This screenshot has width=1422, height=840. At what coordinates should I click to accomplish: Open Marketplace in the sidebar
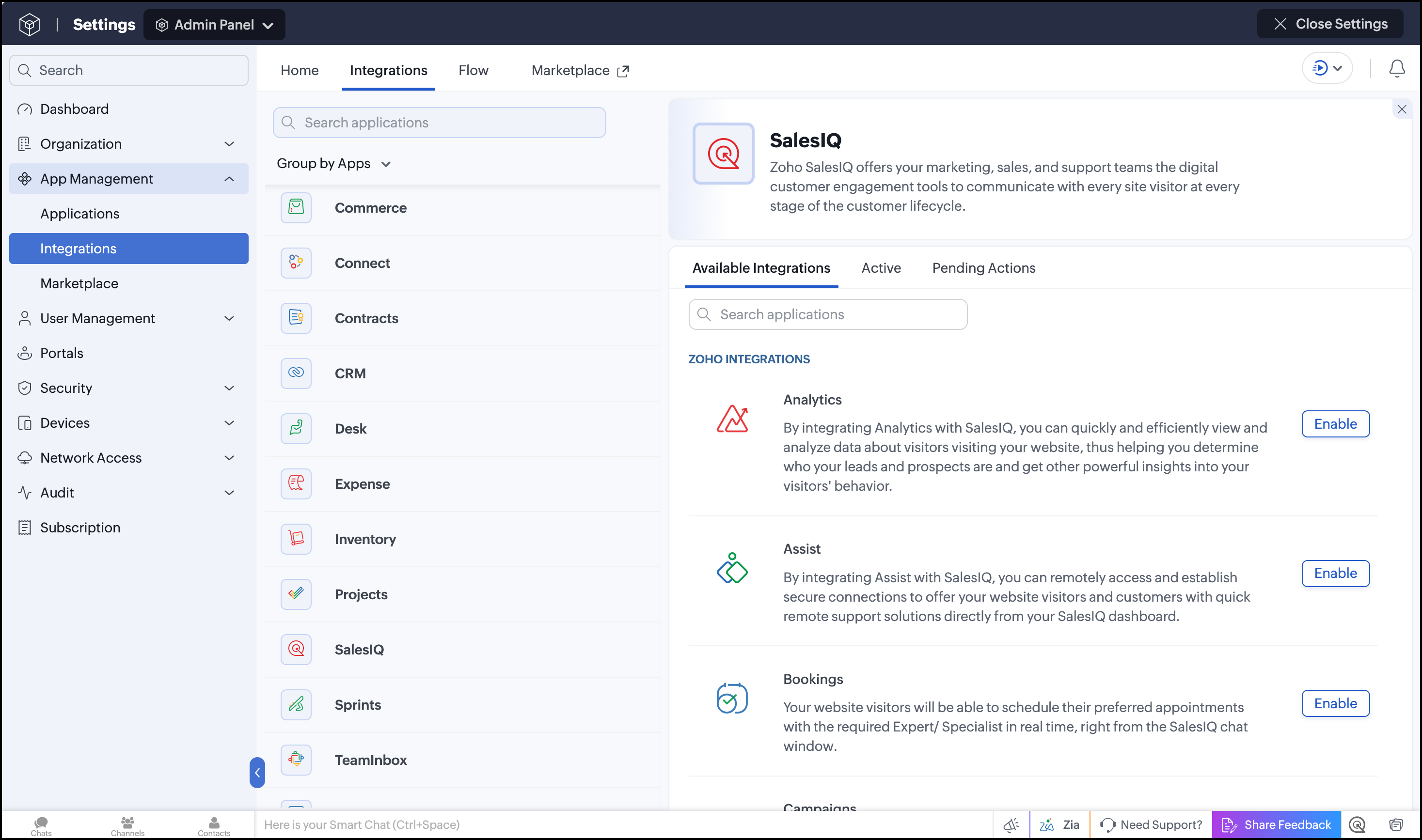click(x=128, y=283)
